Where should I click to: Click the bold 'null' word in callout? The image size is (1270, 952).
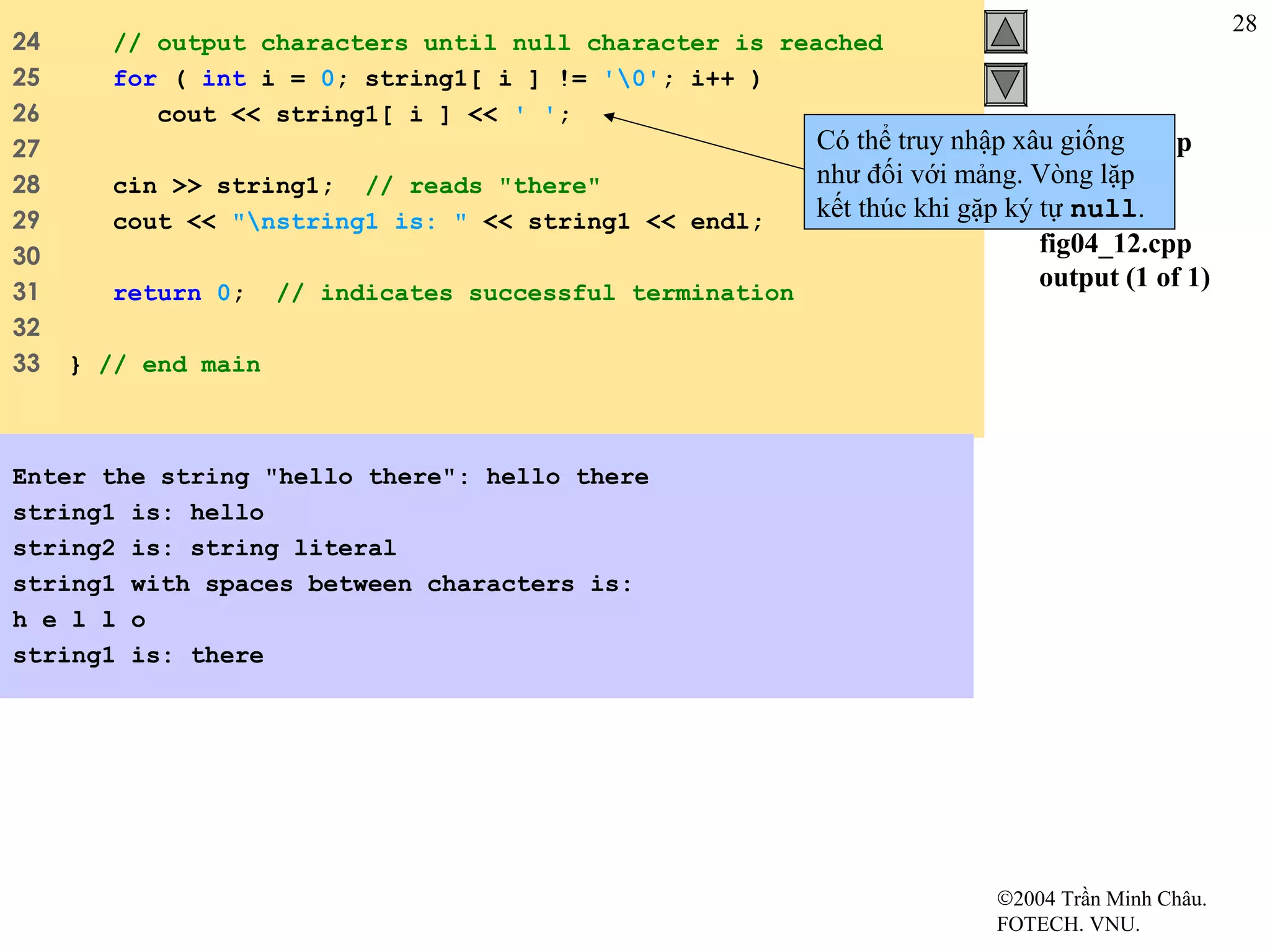(x=1103, y=209)
